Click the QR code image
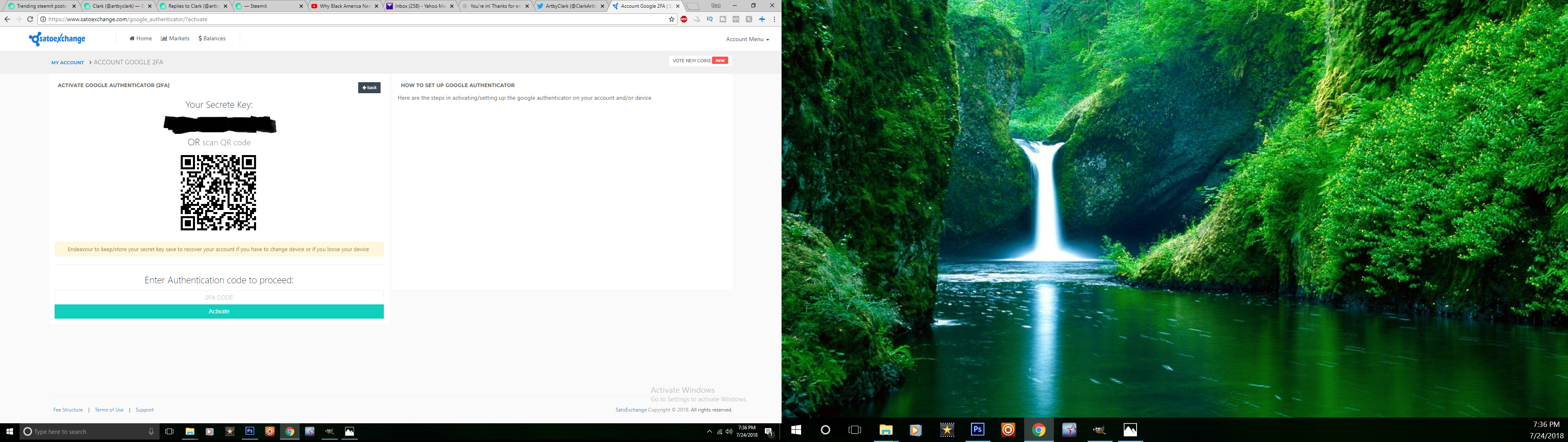 [x=219, y=193]
